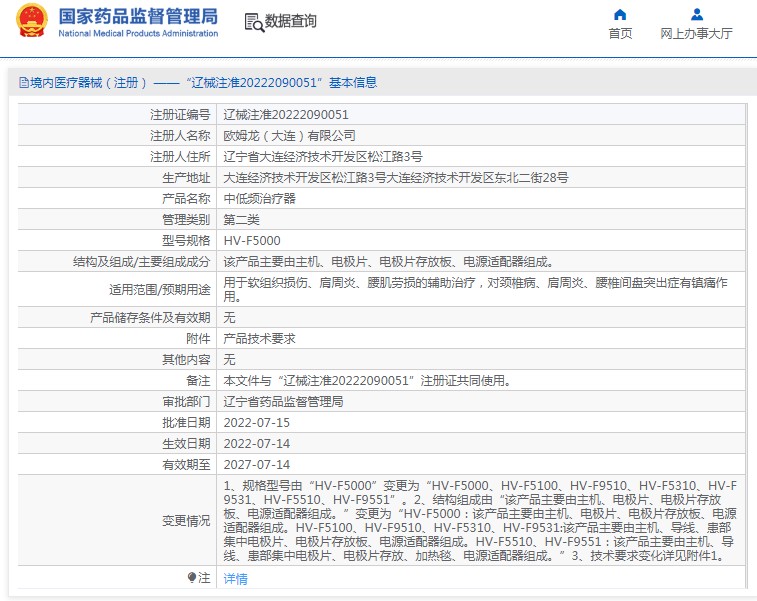Click product name 中低频治疗器
757x601 pixels.
[x=260, y=198]
